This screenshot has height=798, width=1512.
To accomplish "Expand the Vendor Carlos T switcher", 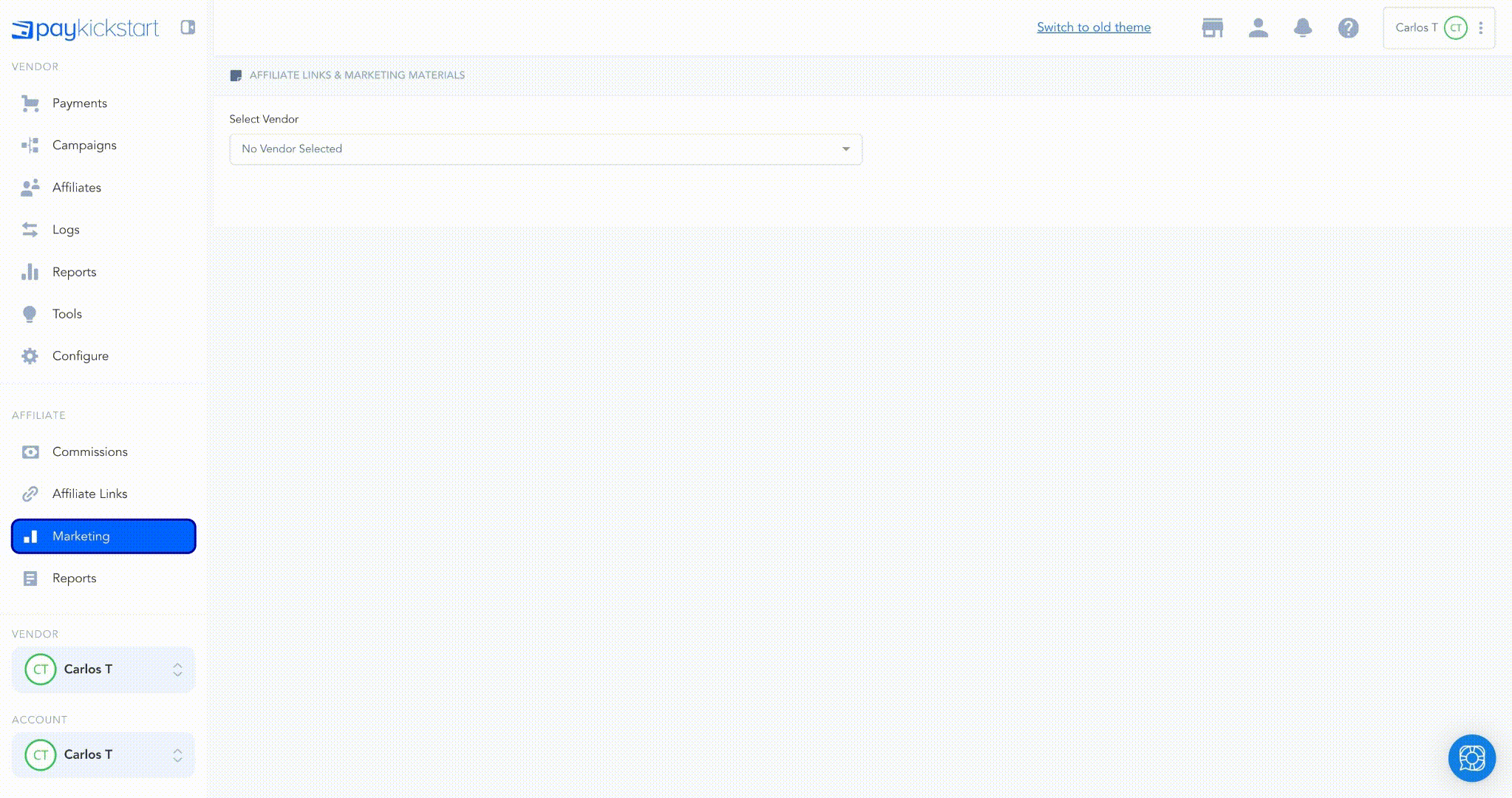I will 103,669.
